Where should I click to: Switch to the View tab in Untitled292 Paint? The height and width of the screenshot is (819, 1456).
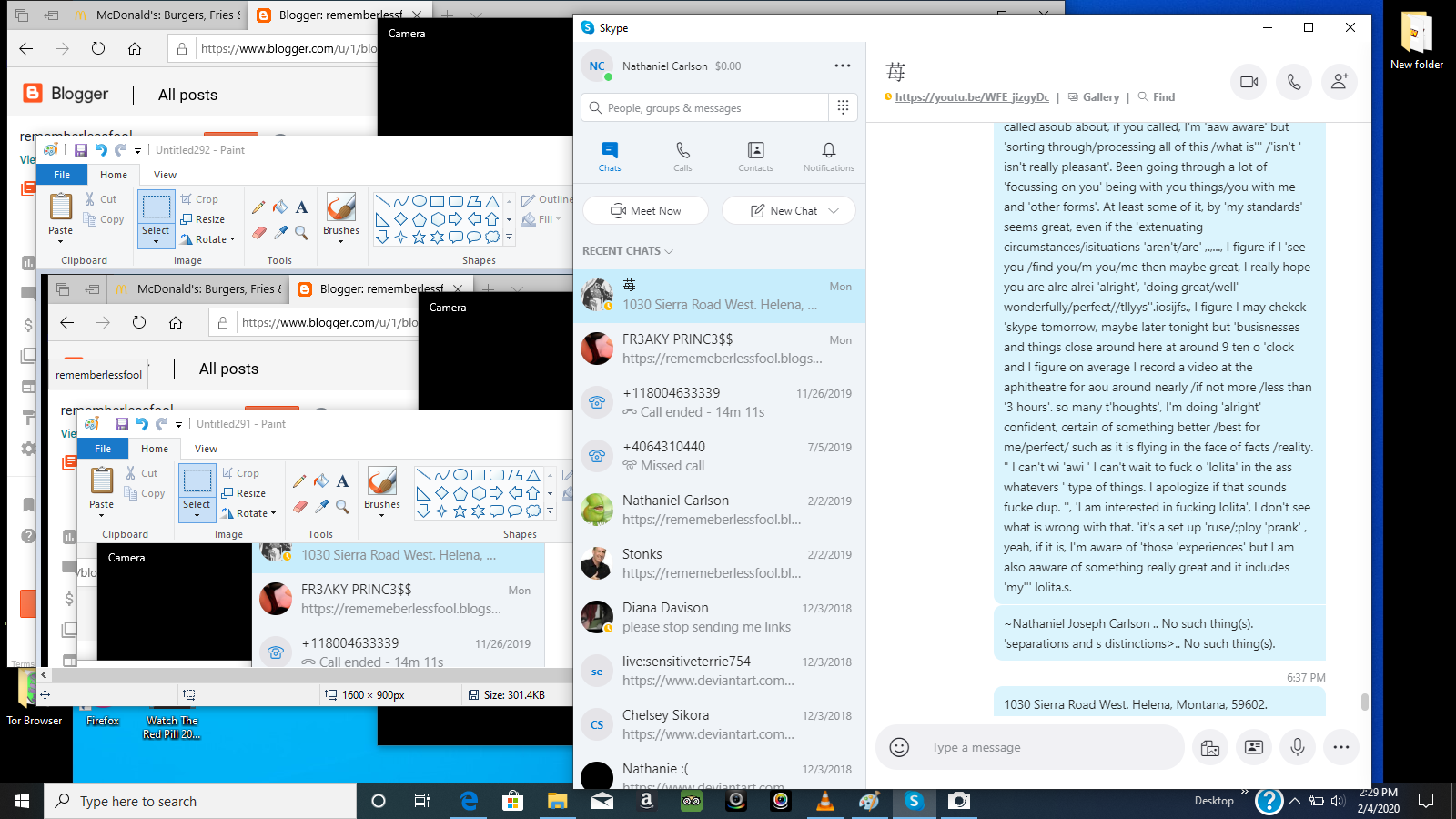pos(165,175)
